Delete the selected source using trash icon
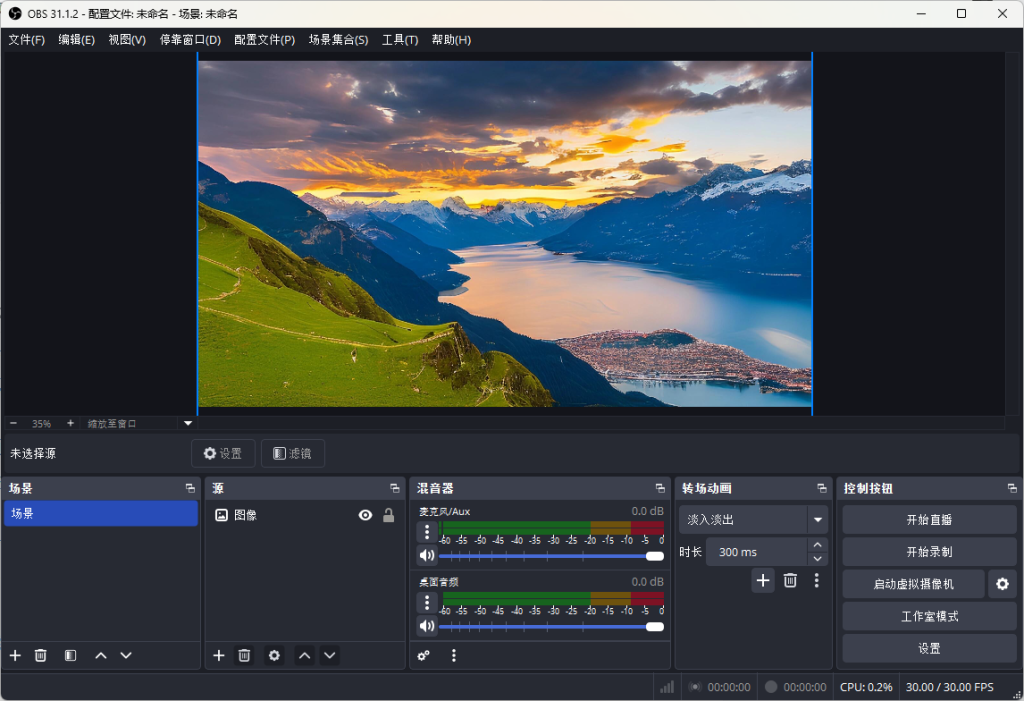Screen dimensions: 1024x701 244,655
